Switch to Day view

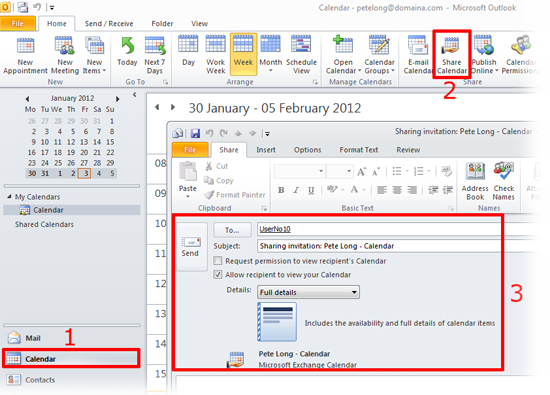pos(188,52)
